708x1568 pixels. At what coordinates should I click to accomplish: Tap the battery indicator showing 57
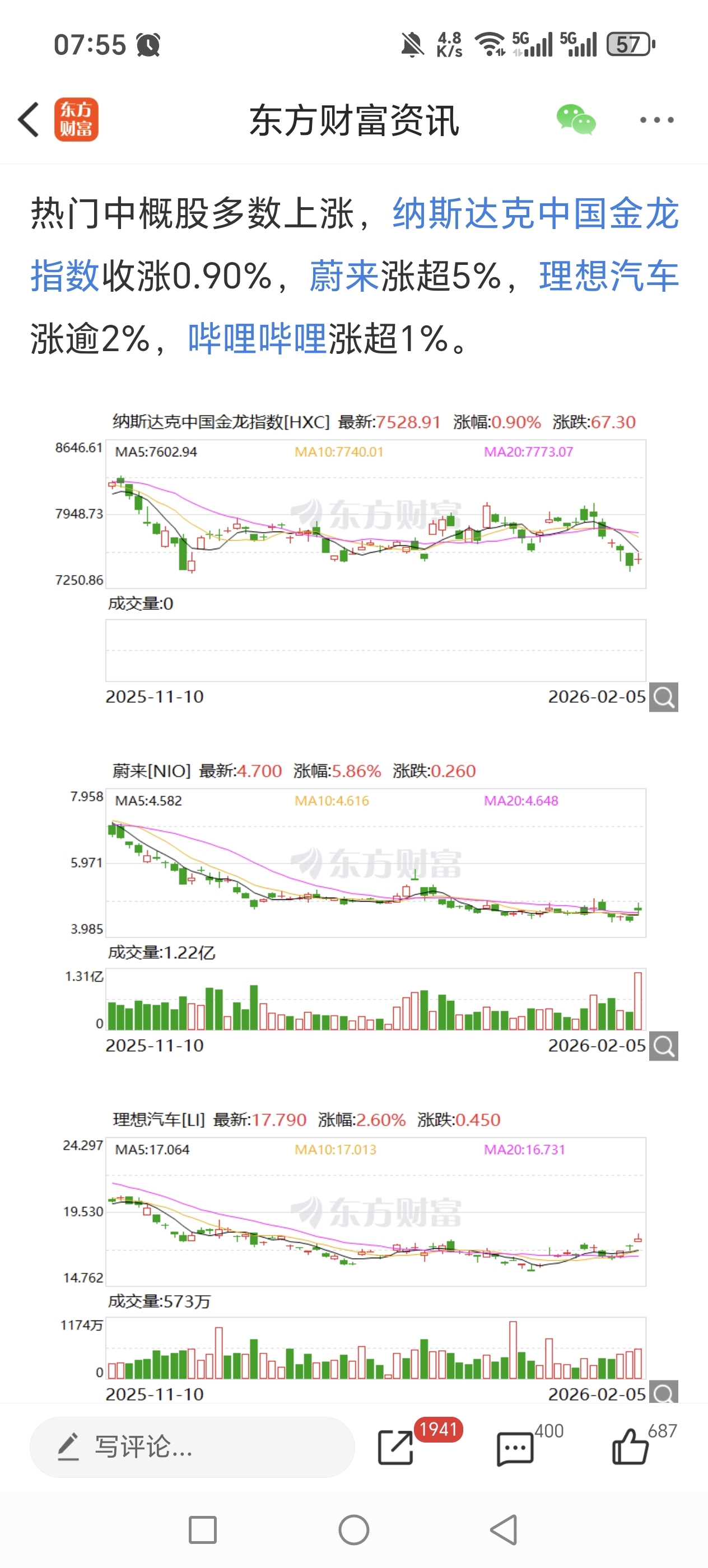click(x=631, y=44)
